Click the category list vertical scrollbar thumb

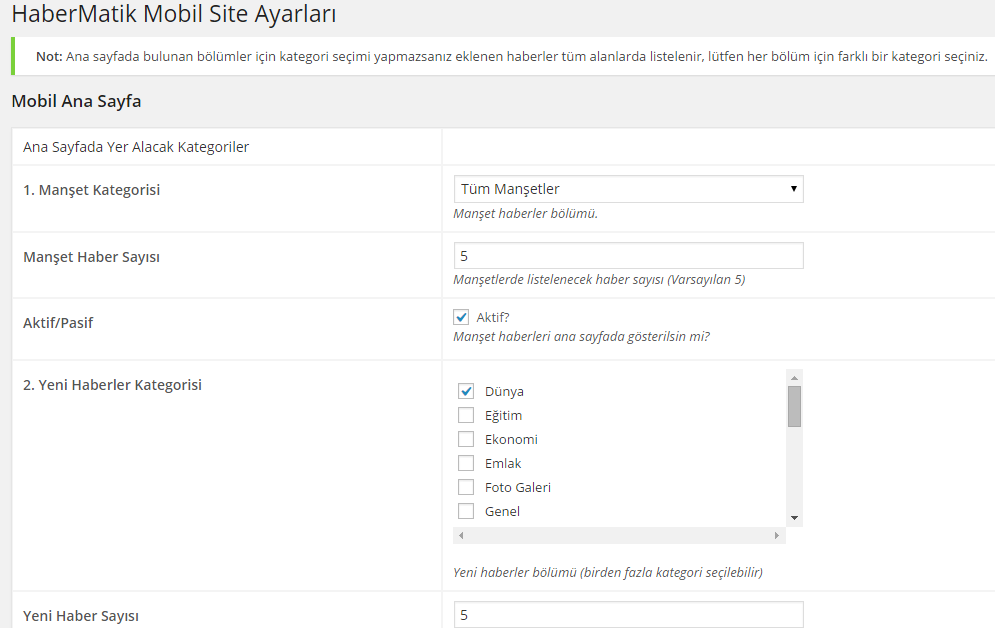794,407
